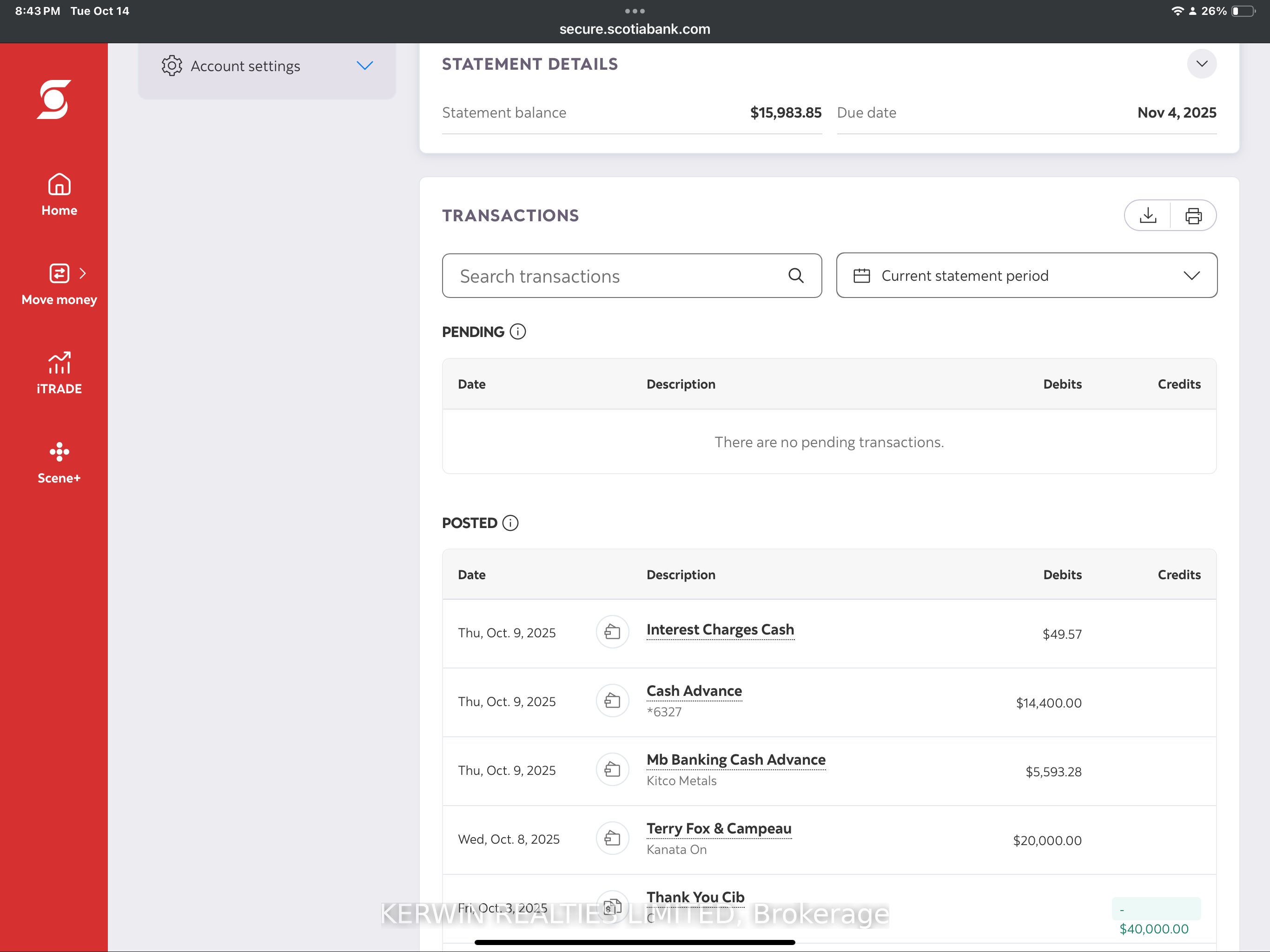Open the Mb Banking Cash Advance link
The height and width of the screenshot is (952, 1270).
point(736,760)
